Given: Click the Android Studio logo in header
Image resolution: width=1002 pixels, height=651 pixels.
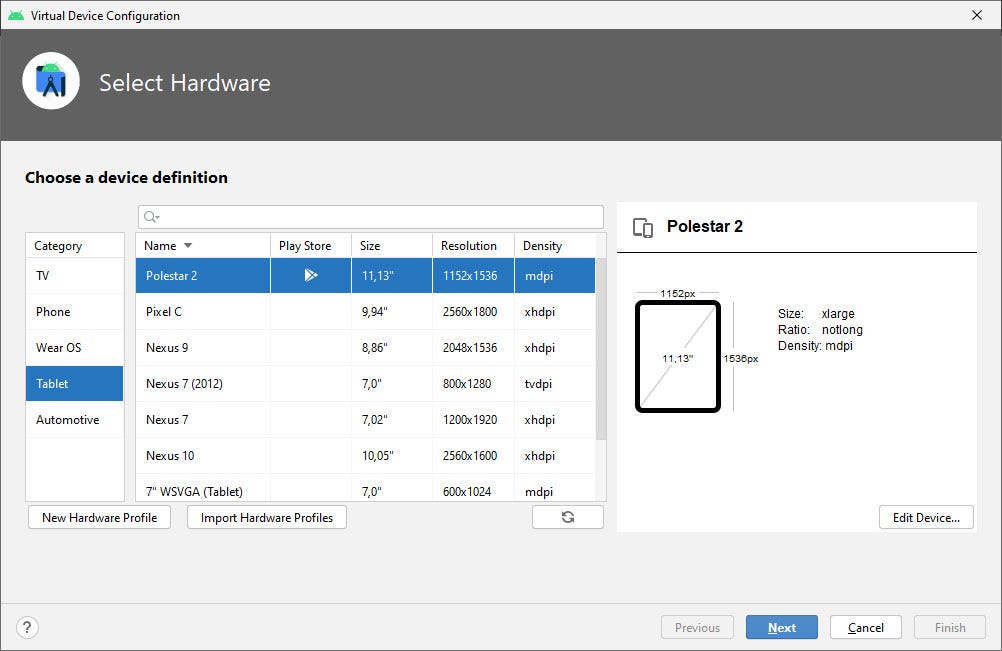Looking at the screenshot, I should tap(51, 81).
